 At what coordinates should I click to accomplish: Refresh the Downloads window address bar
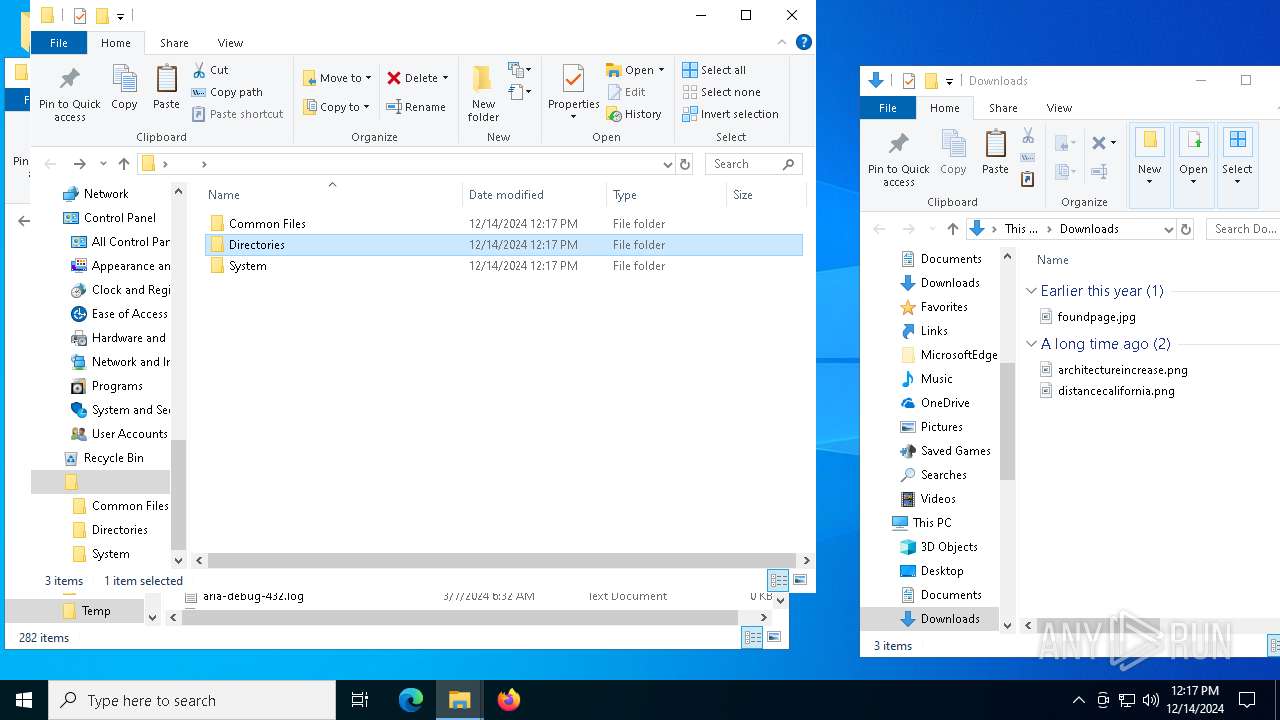click(1186, 229)
